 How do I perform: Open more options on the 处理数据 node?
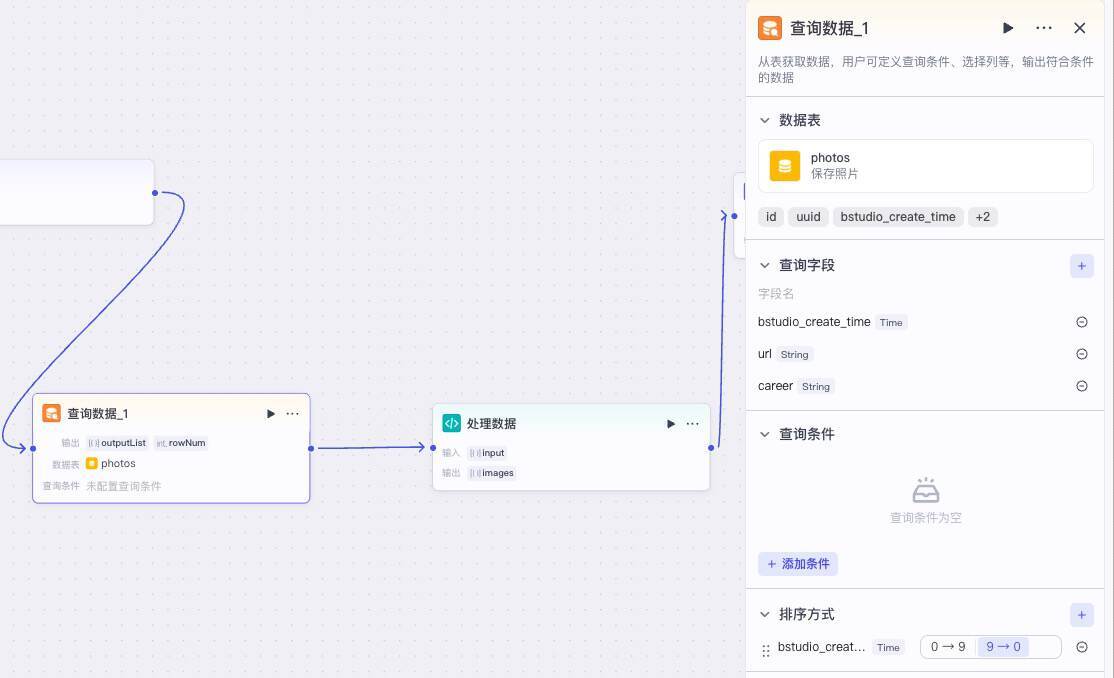click(x=692, y=423)
